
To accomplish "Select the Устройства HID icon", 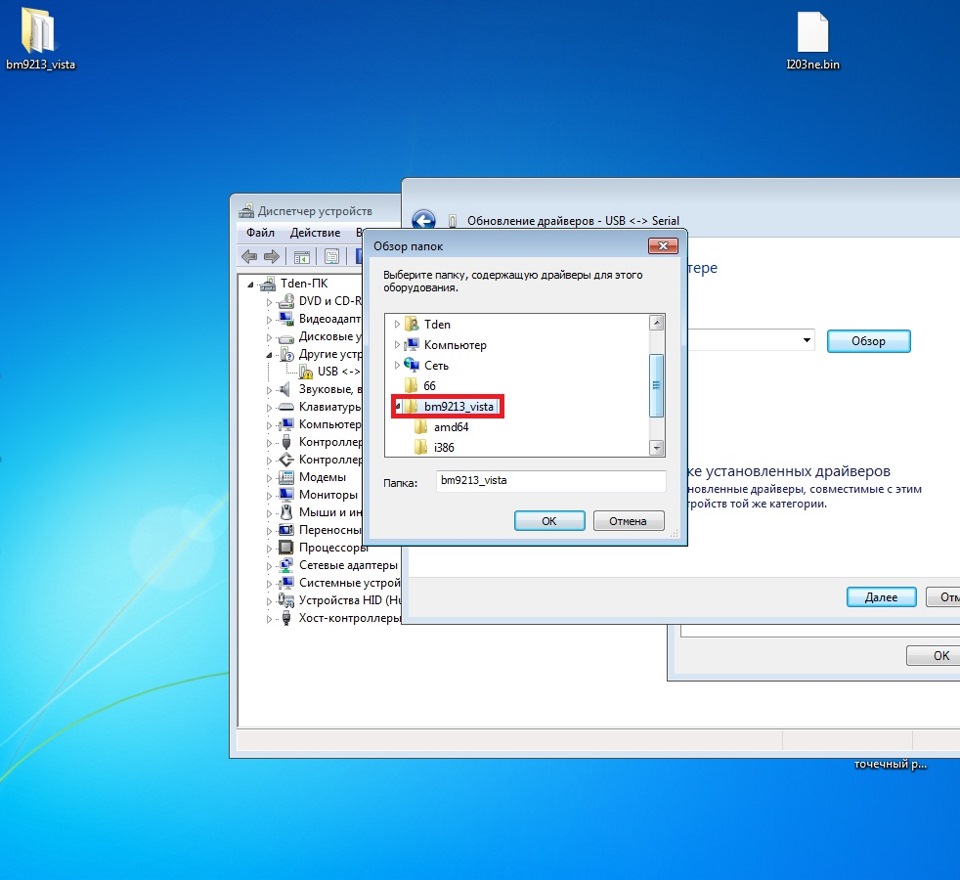I will [x=286, y=600].
